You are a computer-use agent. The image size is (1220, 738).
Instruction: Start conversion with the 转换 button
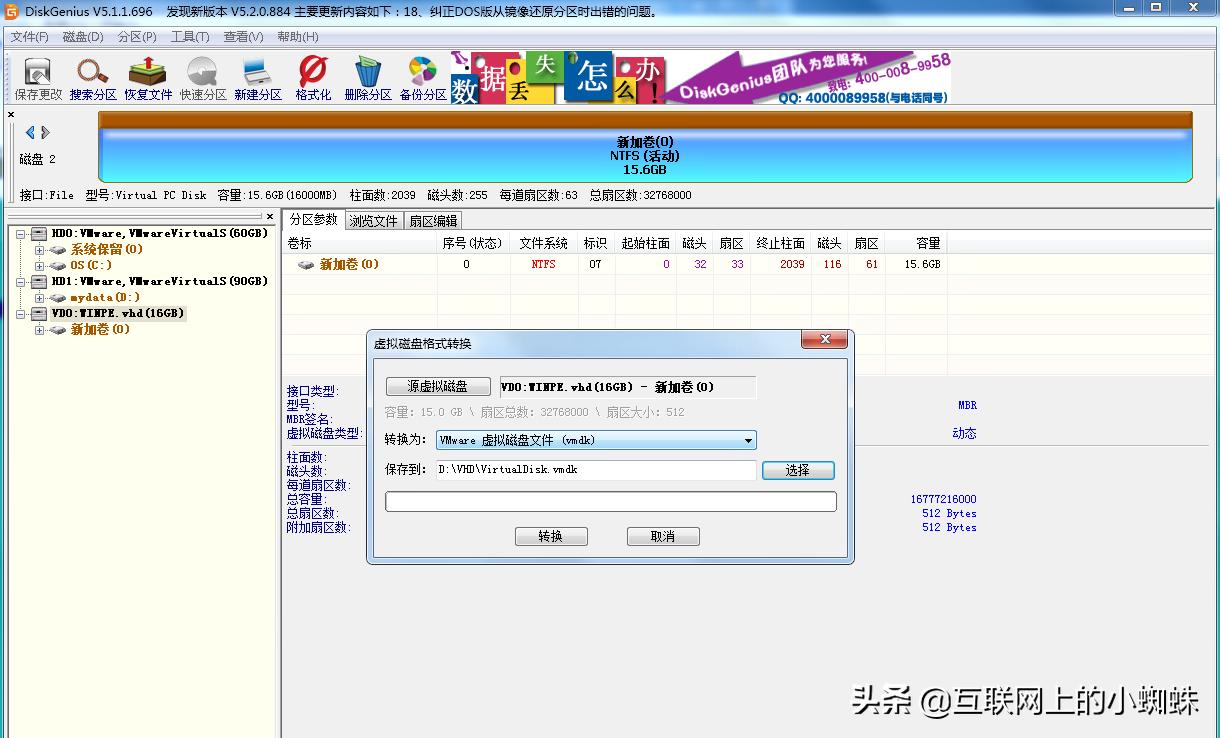pyautogui.click(x=551, y=536)
